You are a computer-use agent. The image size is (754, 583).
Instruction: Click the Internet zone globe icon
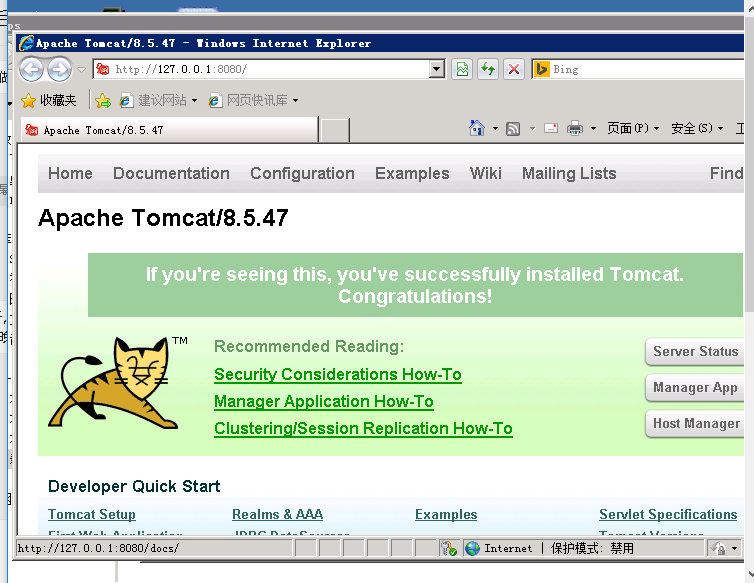click(x=473, y=548)
